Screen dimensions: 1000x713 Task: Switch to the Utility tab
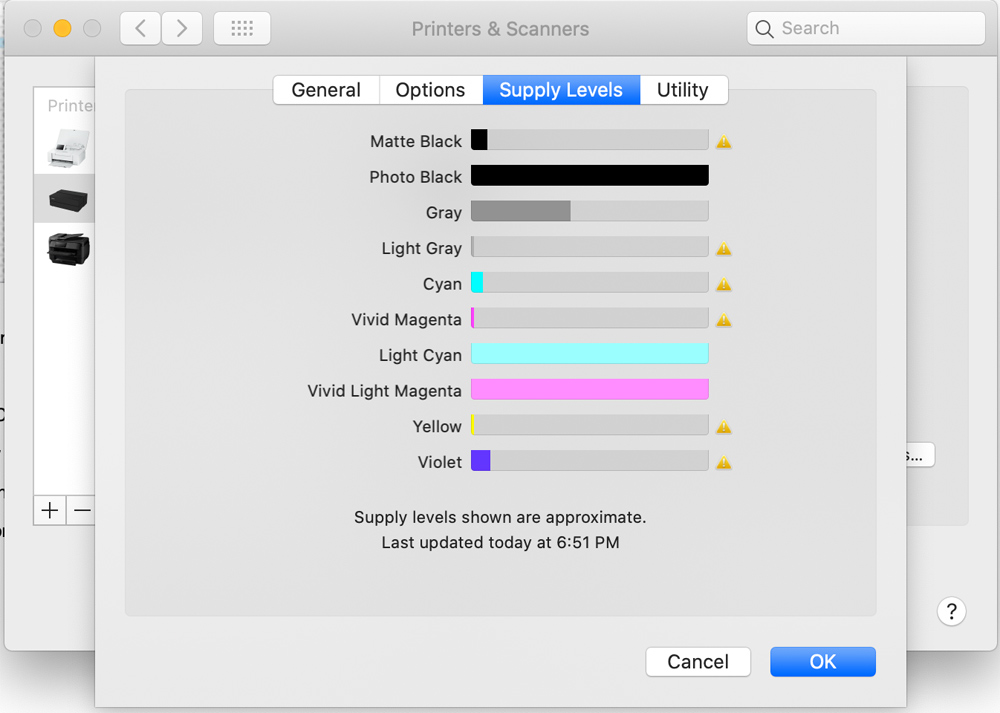(683, 90)
